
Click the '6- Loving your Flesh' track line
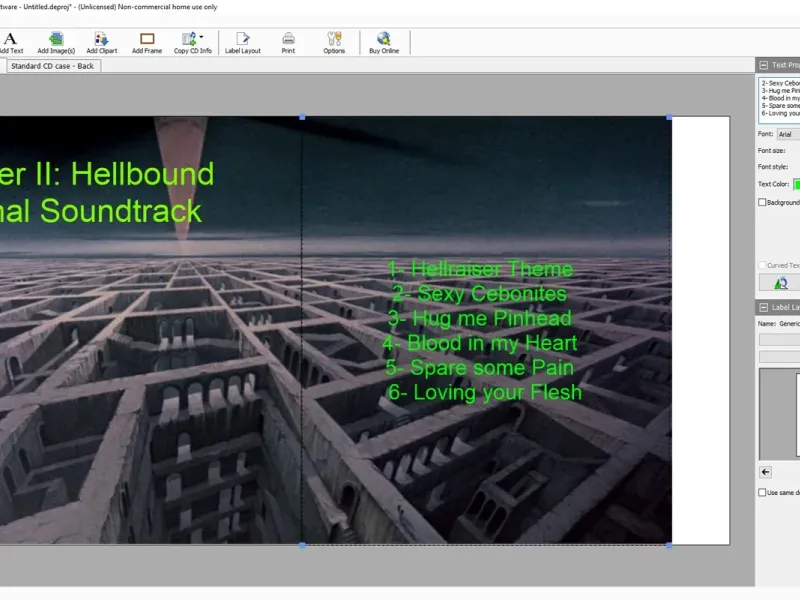pyautogui.click(x=485, y=392)
